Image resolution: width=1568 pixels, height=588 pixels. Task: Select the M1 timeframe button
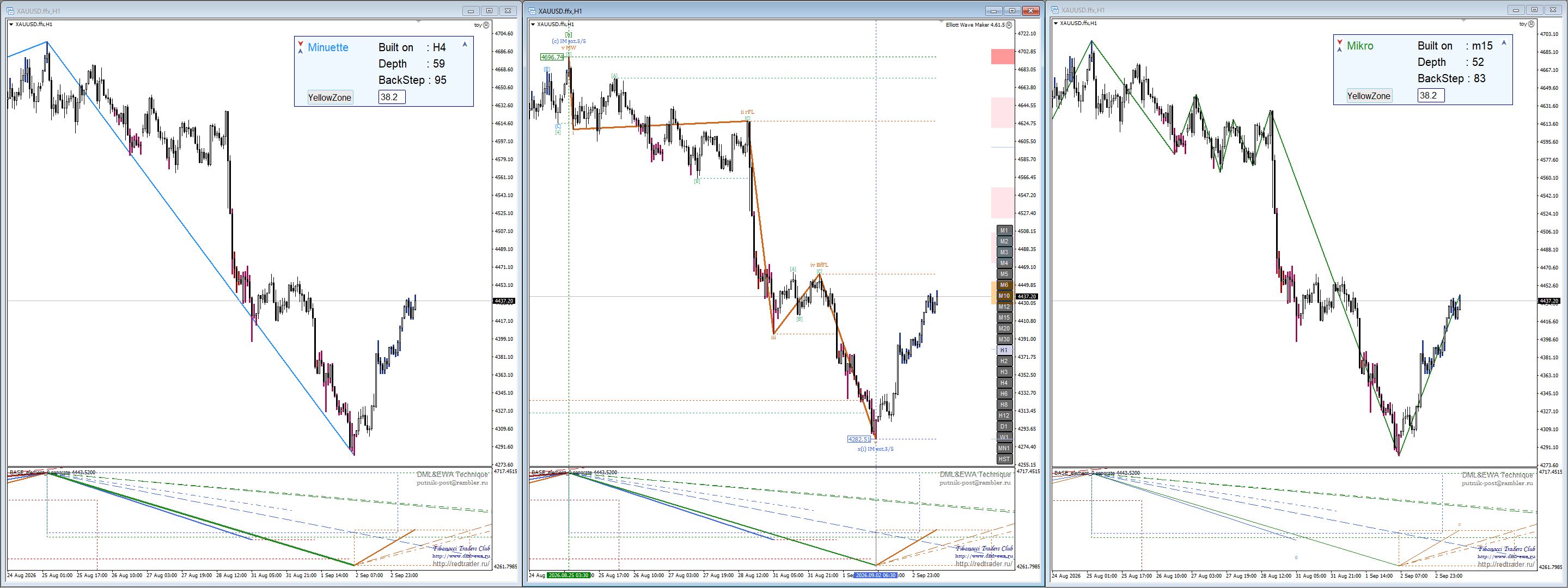tap(1004, 231)
